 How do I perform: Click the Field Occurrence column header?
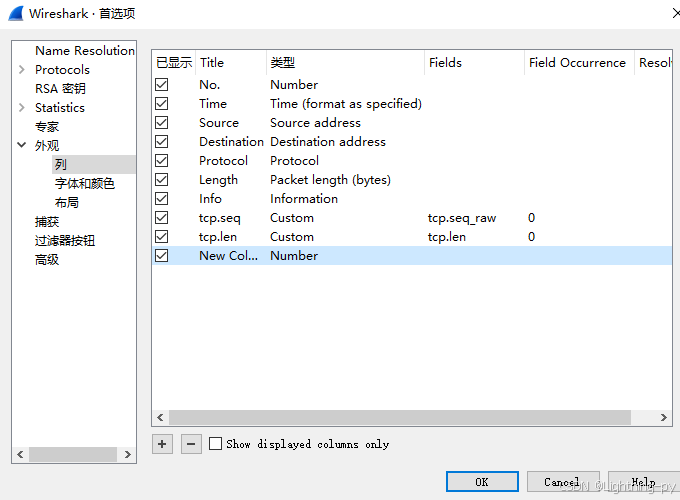click(x=579, y=63)
